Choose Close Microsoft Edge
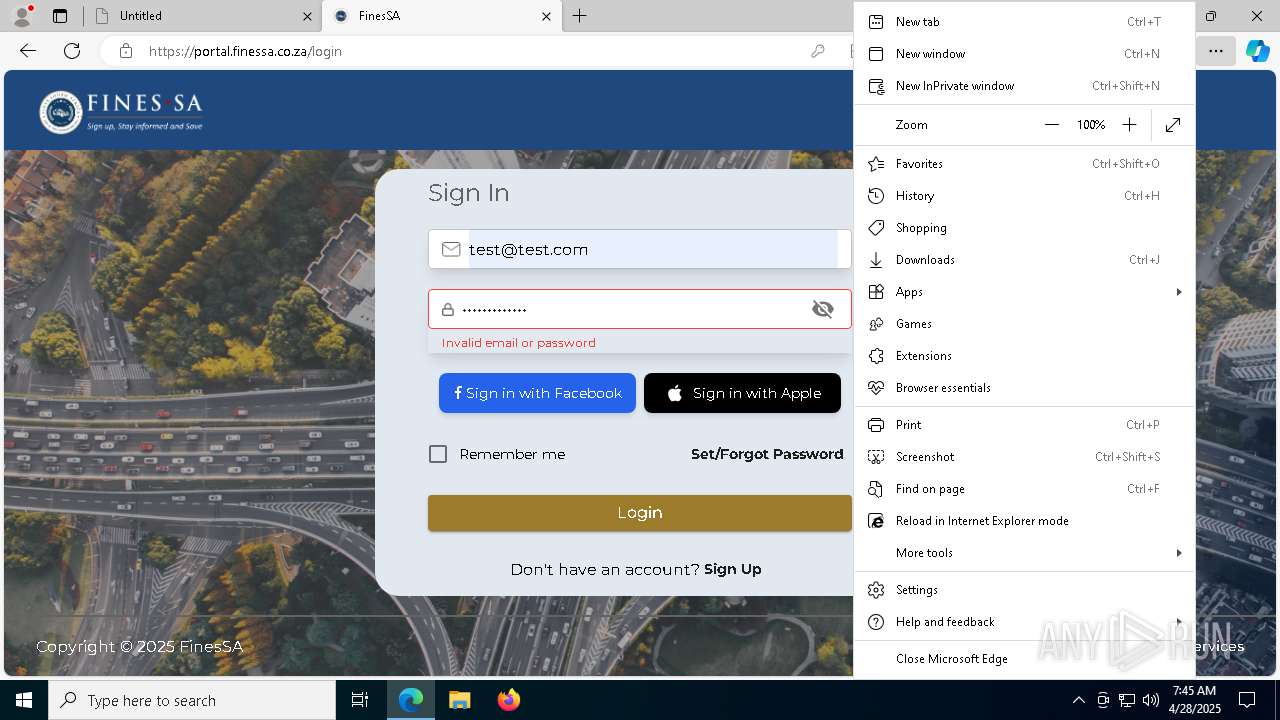Screen dimensions: 1280x720 click(1024, 659)
